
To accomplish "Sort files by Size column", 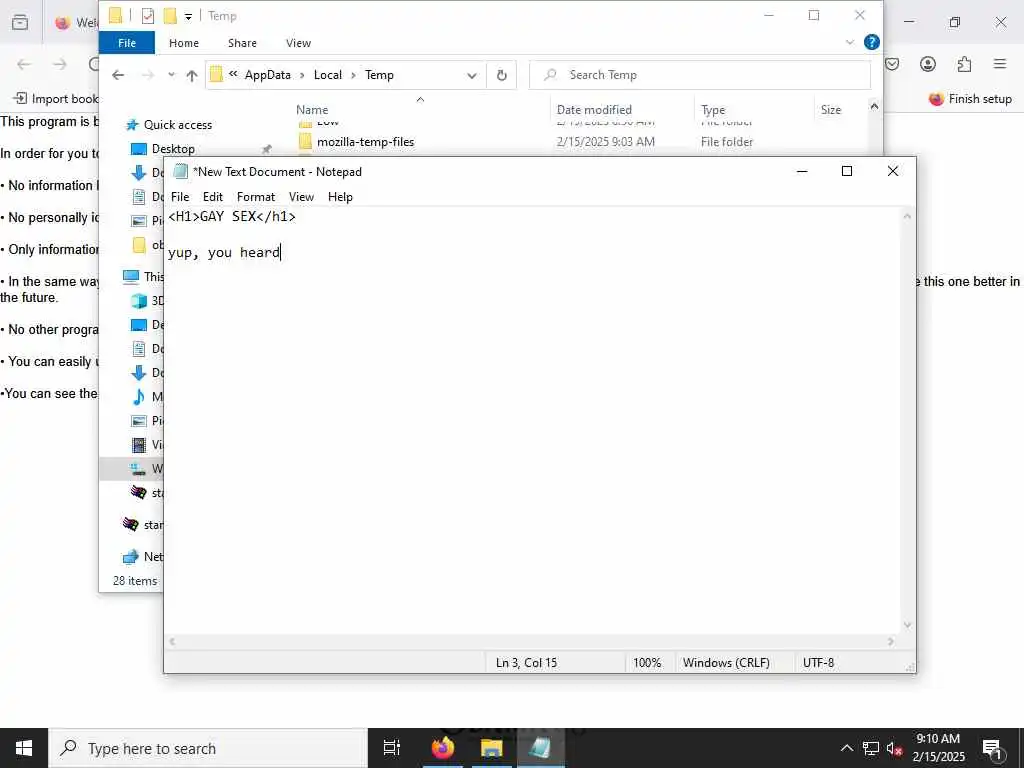I will point(831,110).
